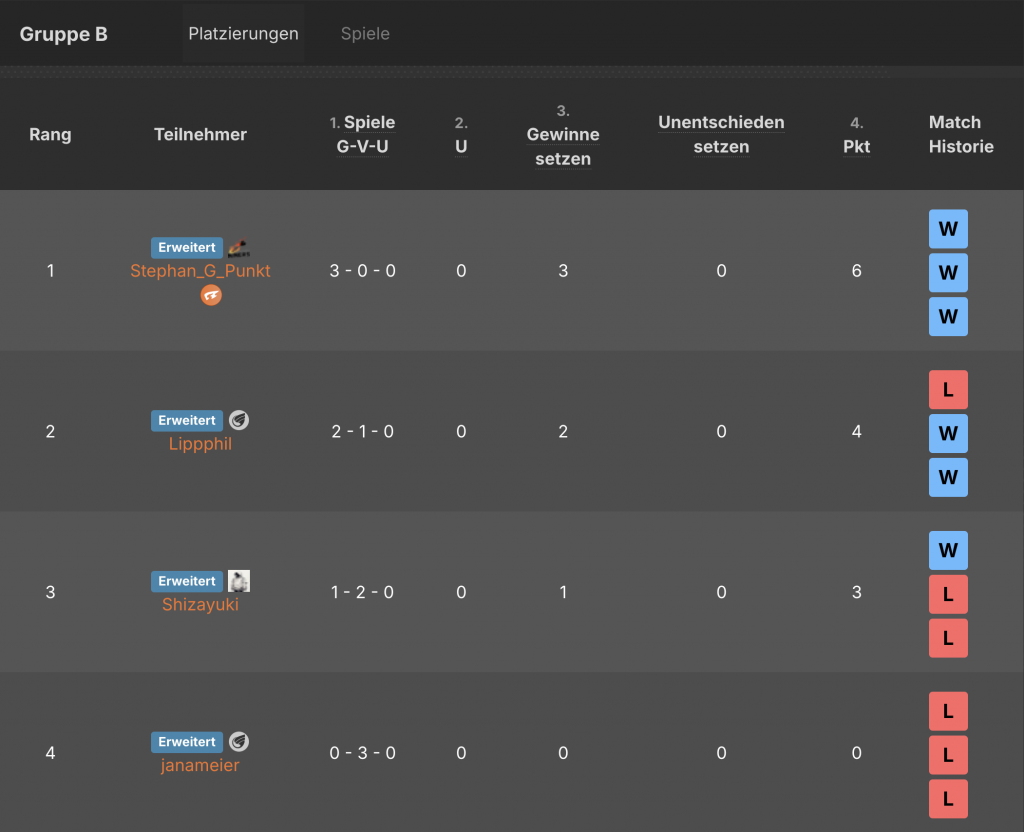The height and width of the screenshot is (832, 1024).
Task: Open Lippphil's red L match result
Action: (948, 390)
